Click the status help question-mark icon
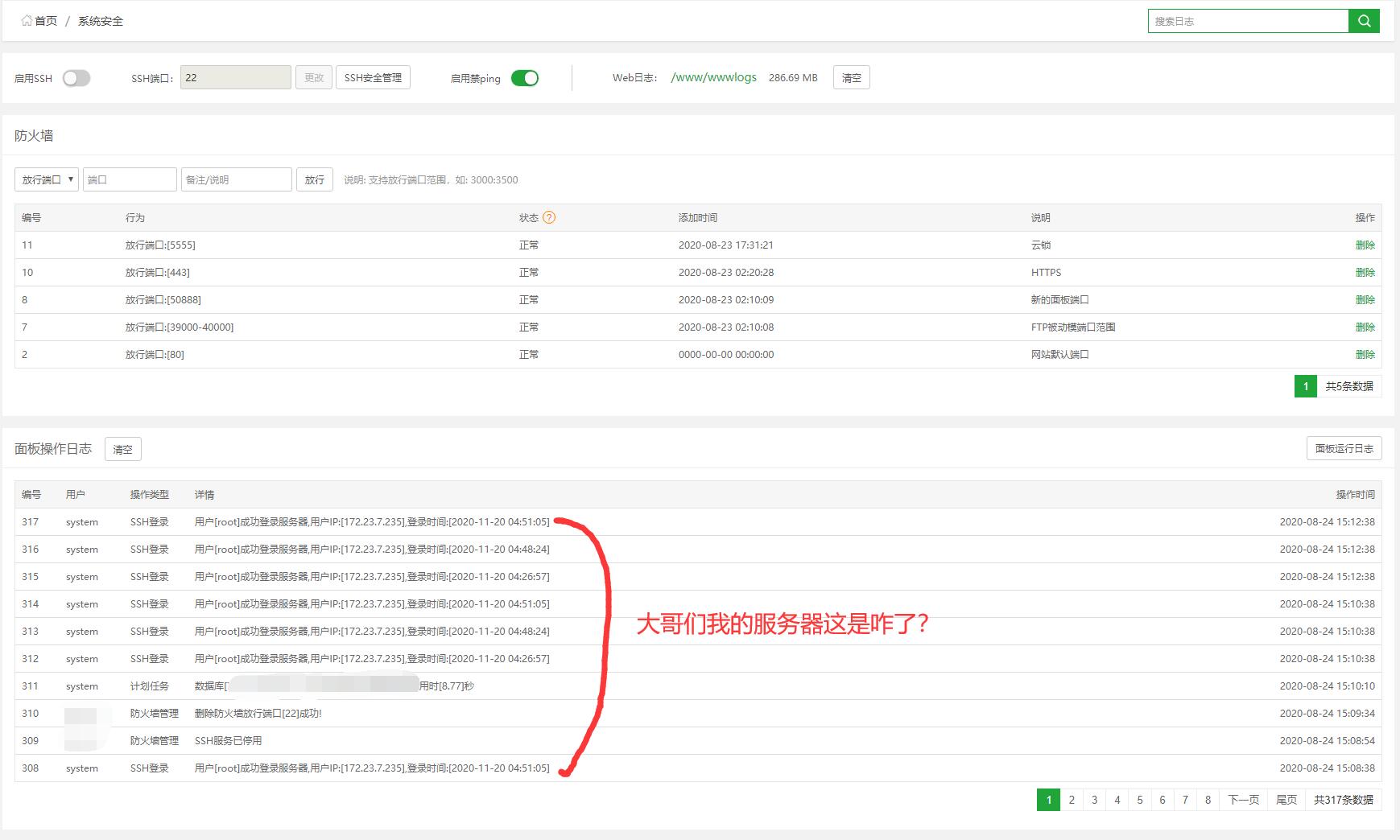The height and width of the screenshot is (840, 1400). pos(549,217)
